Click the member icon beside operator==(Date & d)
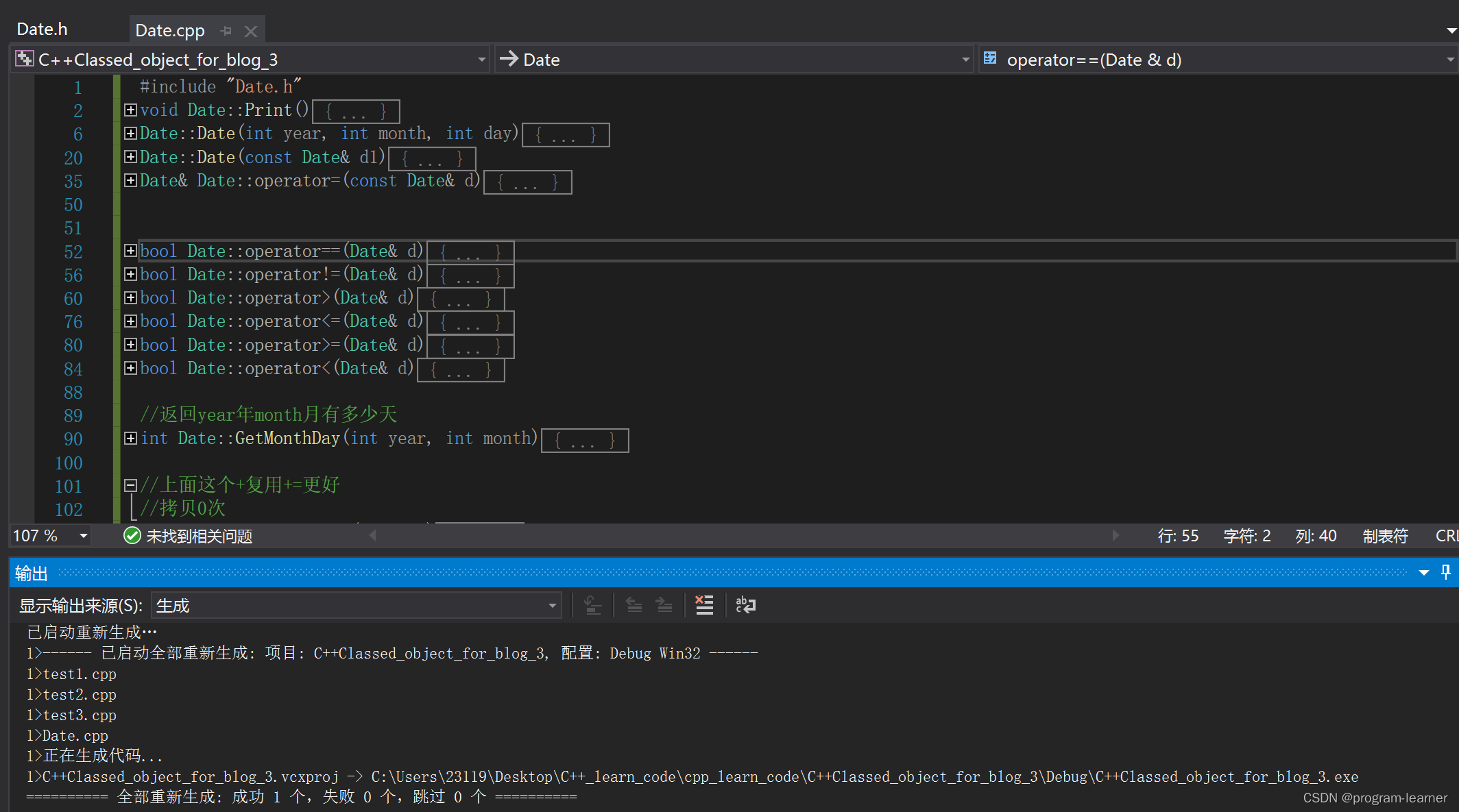The image size is (1459, 812). pyautogui.click(x=991, y=58)
